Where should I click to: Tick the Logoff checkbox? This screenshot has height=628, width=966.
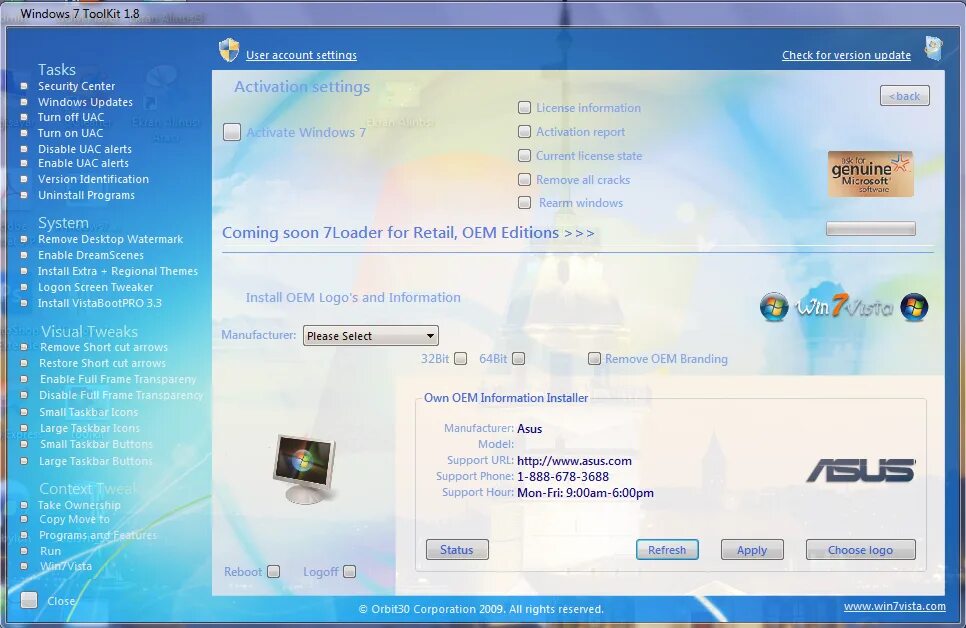click(x=349, y=572)
